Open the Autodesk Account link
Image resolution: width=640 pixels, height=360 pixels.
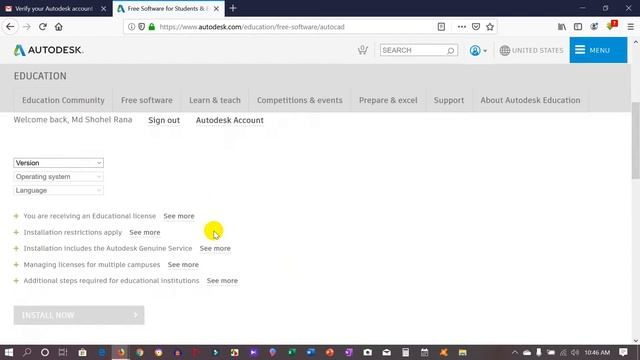tap(230, 120)
